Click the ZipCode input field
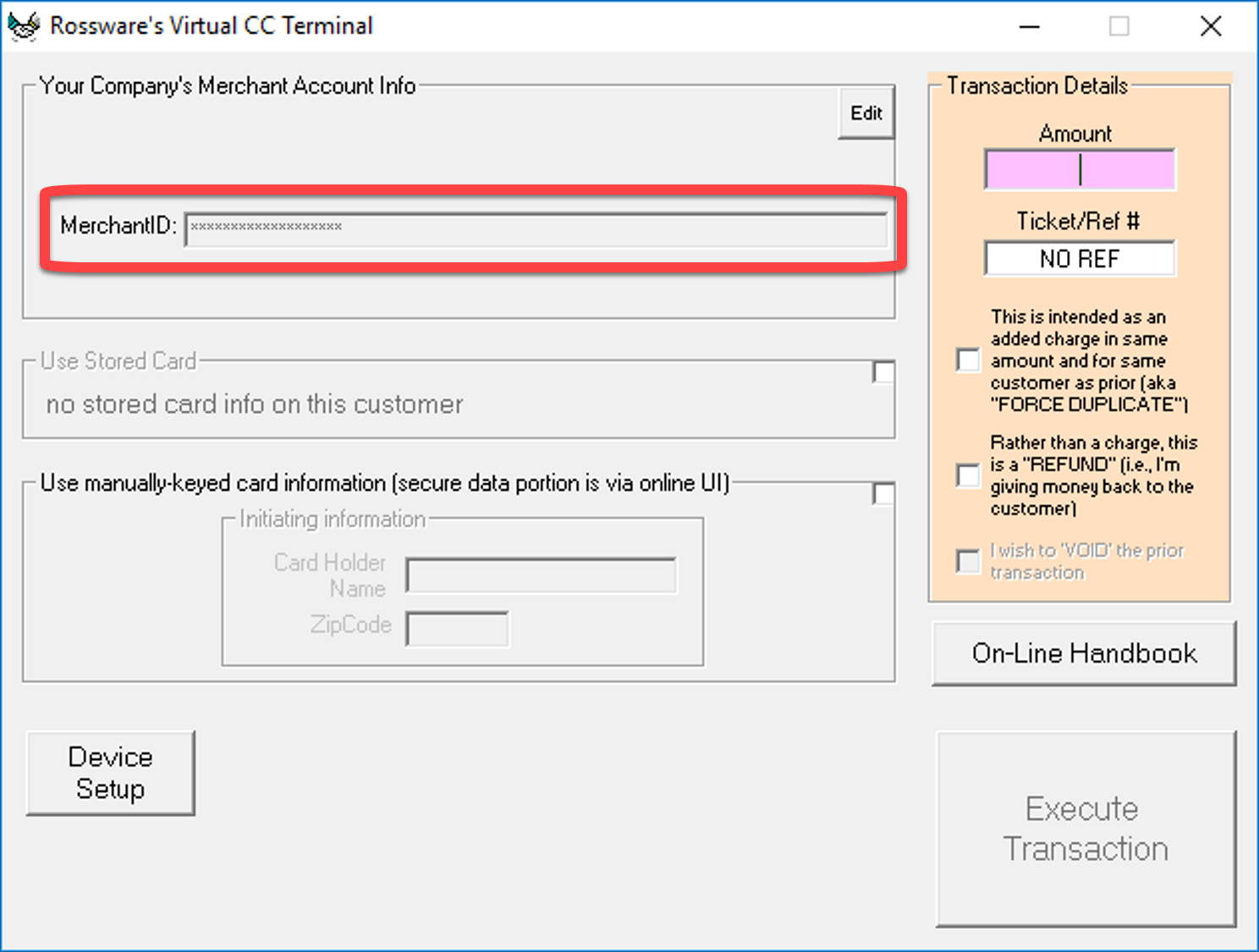This screenshot has width=1259, height=952. click(458, 629)
